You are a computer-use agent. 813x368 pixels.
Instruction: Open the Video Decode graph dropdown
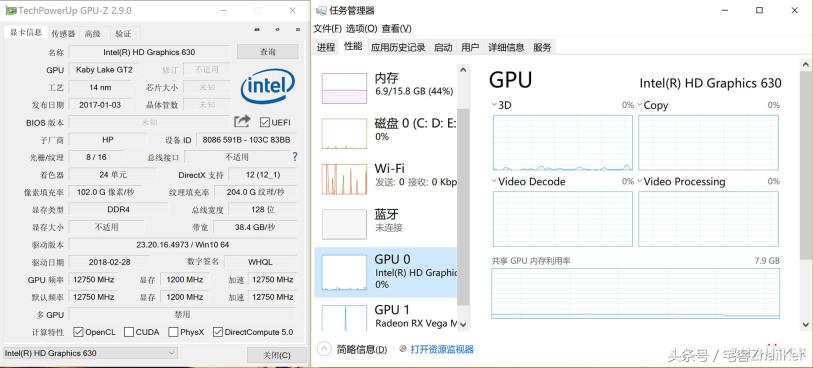(494, 181)
